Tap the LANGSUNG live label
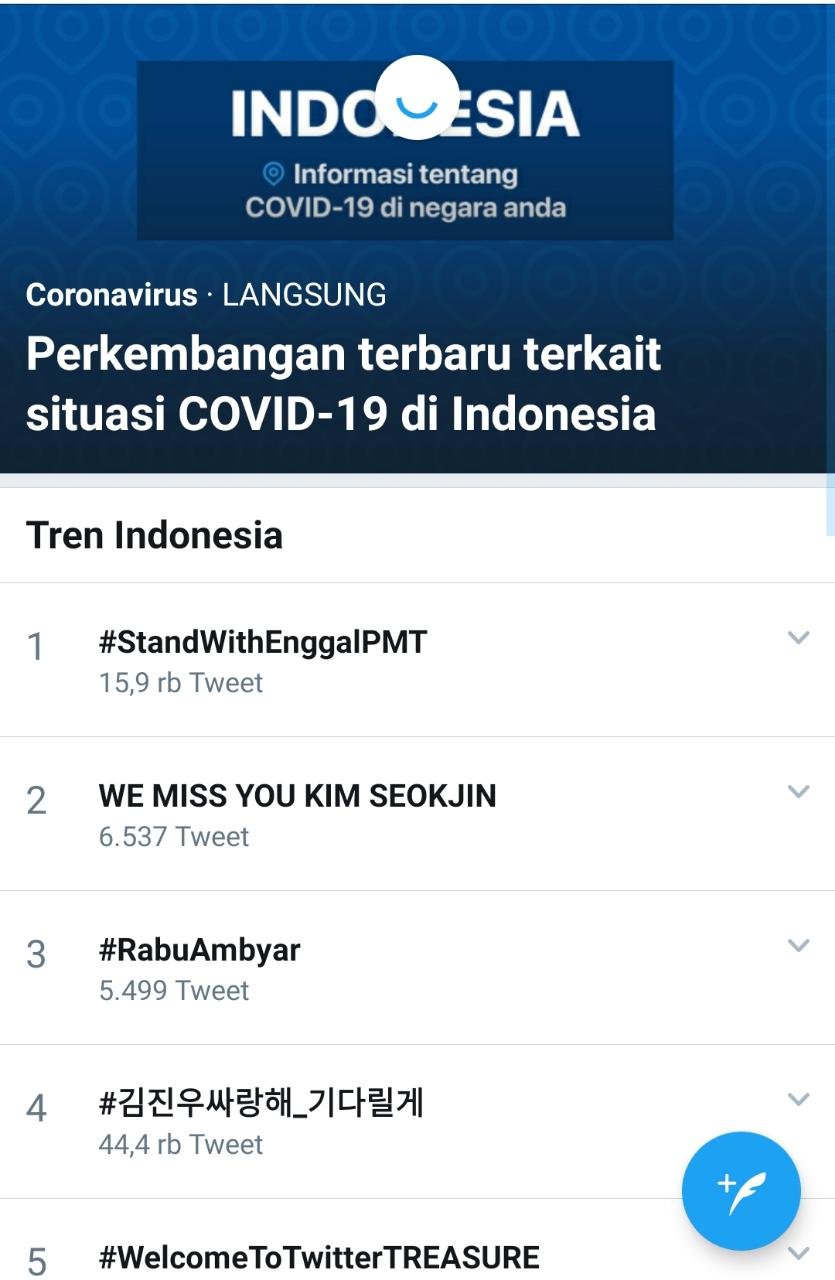The width and height of the screenshot is (835, 1280). (x=304, y=295)
